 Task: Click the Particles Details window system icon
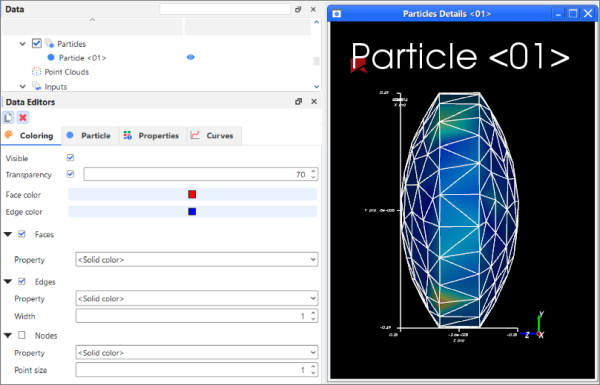337,14
